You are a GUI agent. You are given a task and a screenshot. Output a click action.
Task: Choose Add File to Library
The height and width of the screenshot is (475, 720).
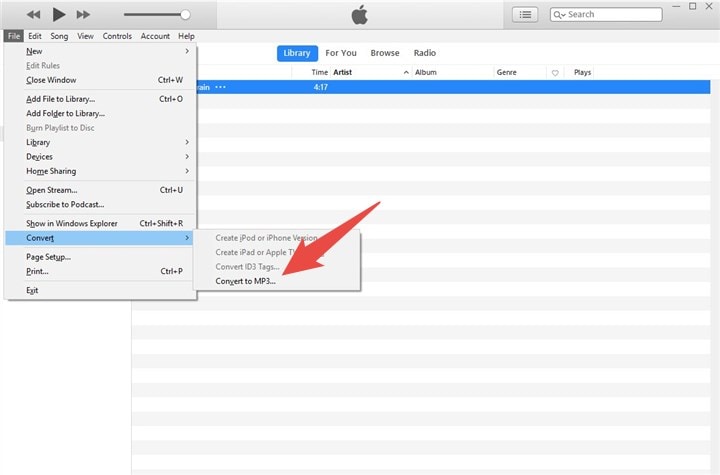pos(100,99)
